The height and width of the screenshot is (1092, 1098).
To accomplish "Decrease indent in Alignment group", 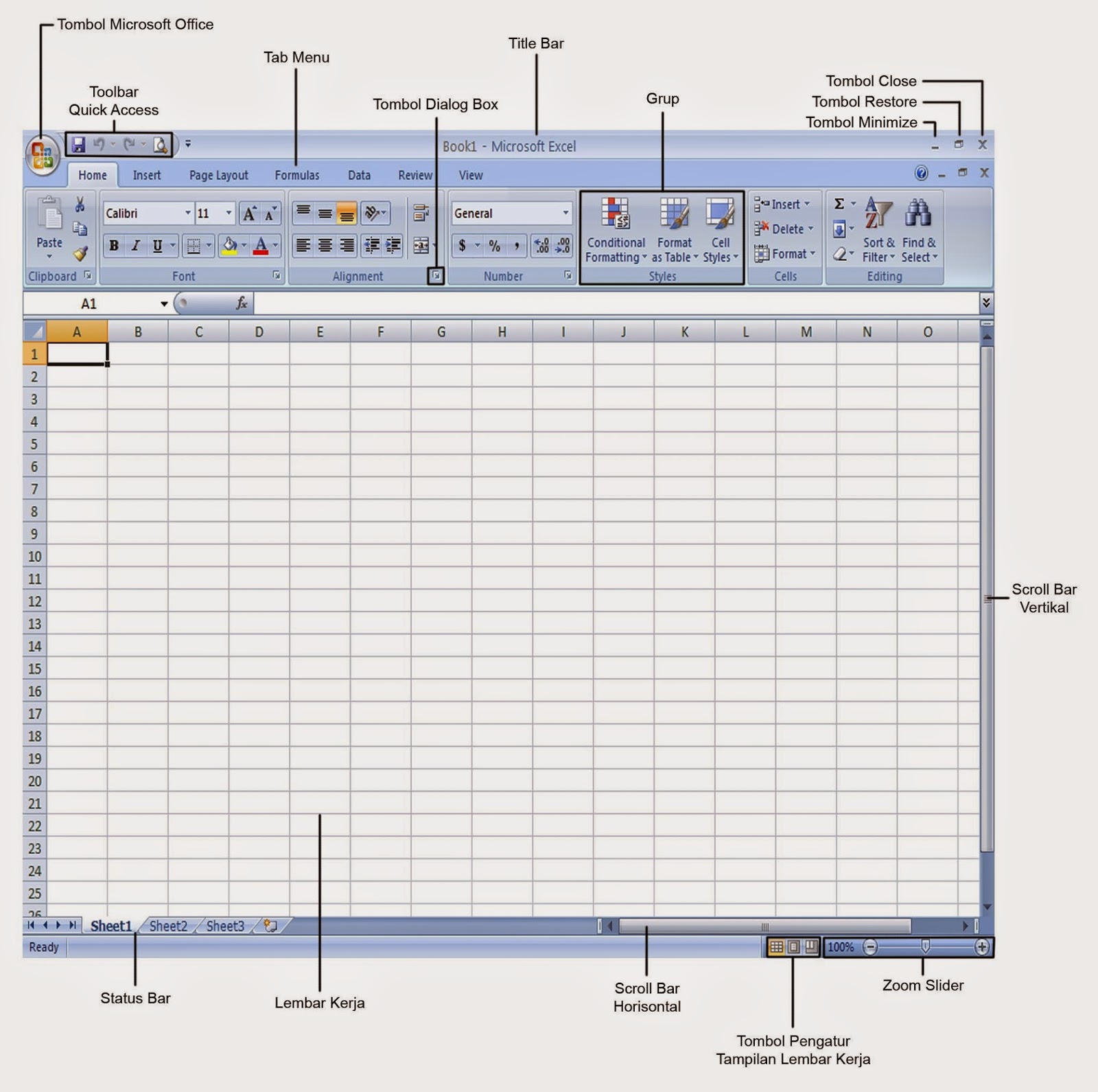I will [372, 246].
